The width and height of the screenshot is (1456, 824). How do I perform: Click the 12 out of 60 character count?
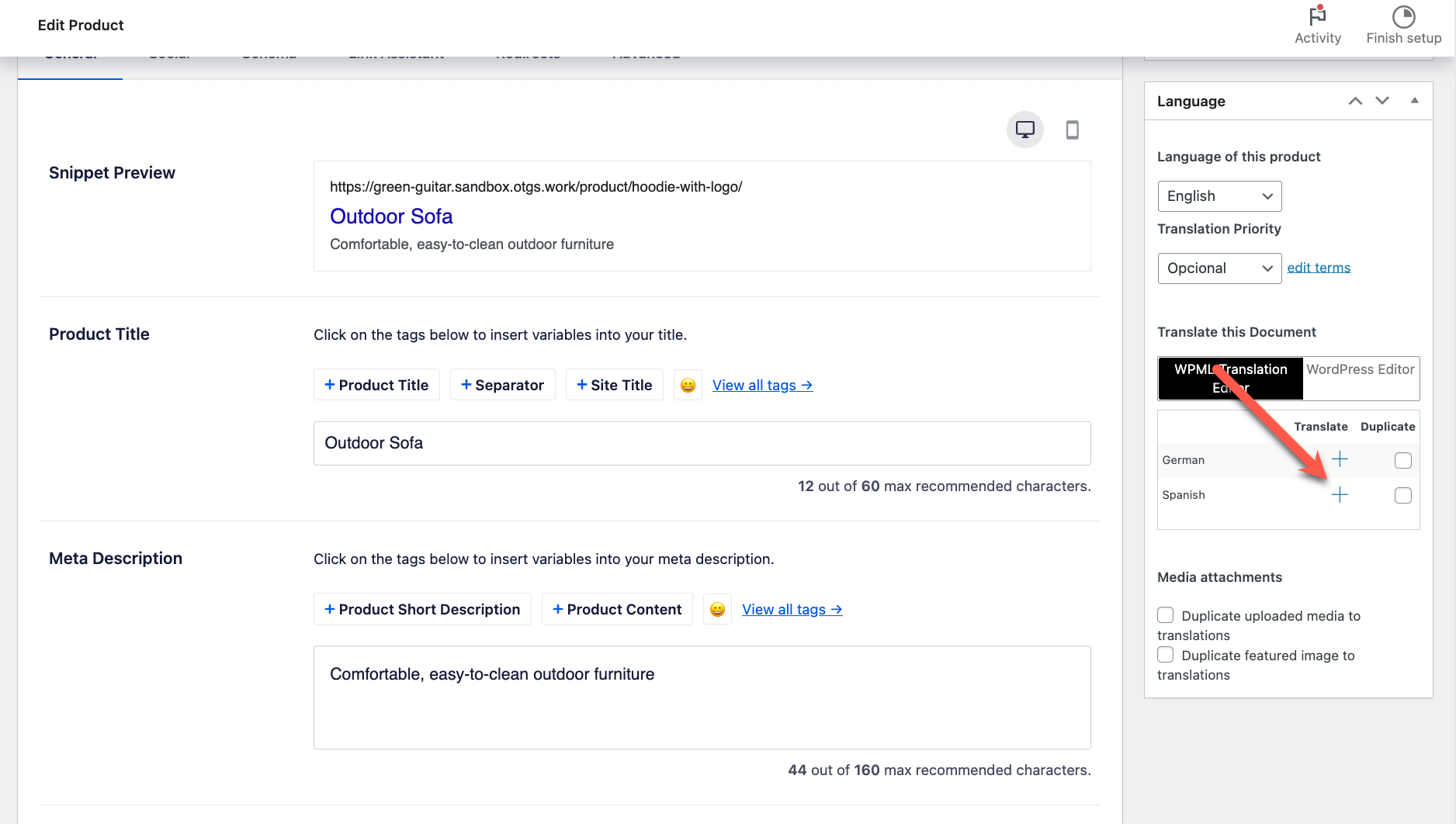pyautogui.click(x=944, y=486)
